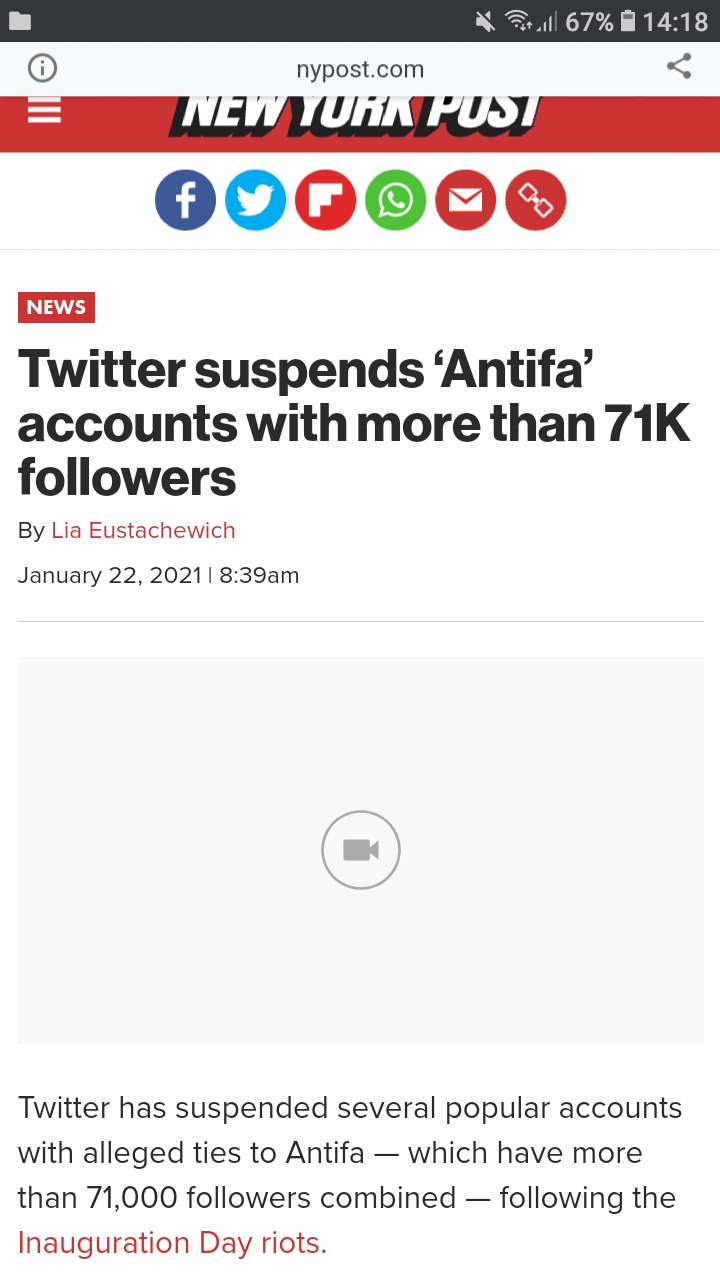Image resolution: width=720 pixels, height=1280 pixels.
Task: Share article on WhatsApp
Action: (396, 201)
